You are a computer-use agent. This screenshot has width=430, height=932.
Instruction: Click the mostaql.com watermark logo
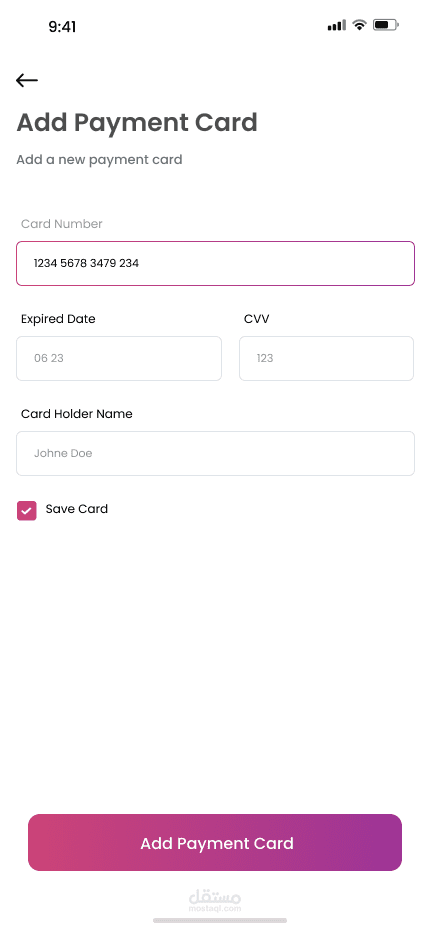(x=215, y=900)
